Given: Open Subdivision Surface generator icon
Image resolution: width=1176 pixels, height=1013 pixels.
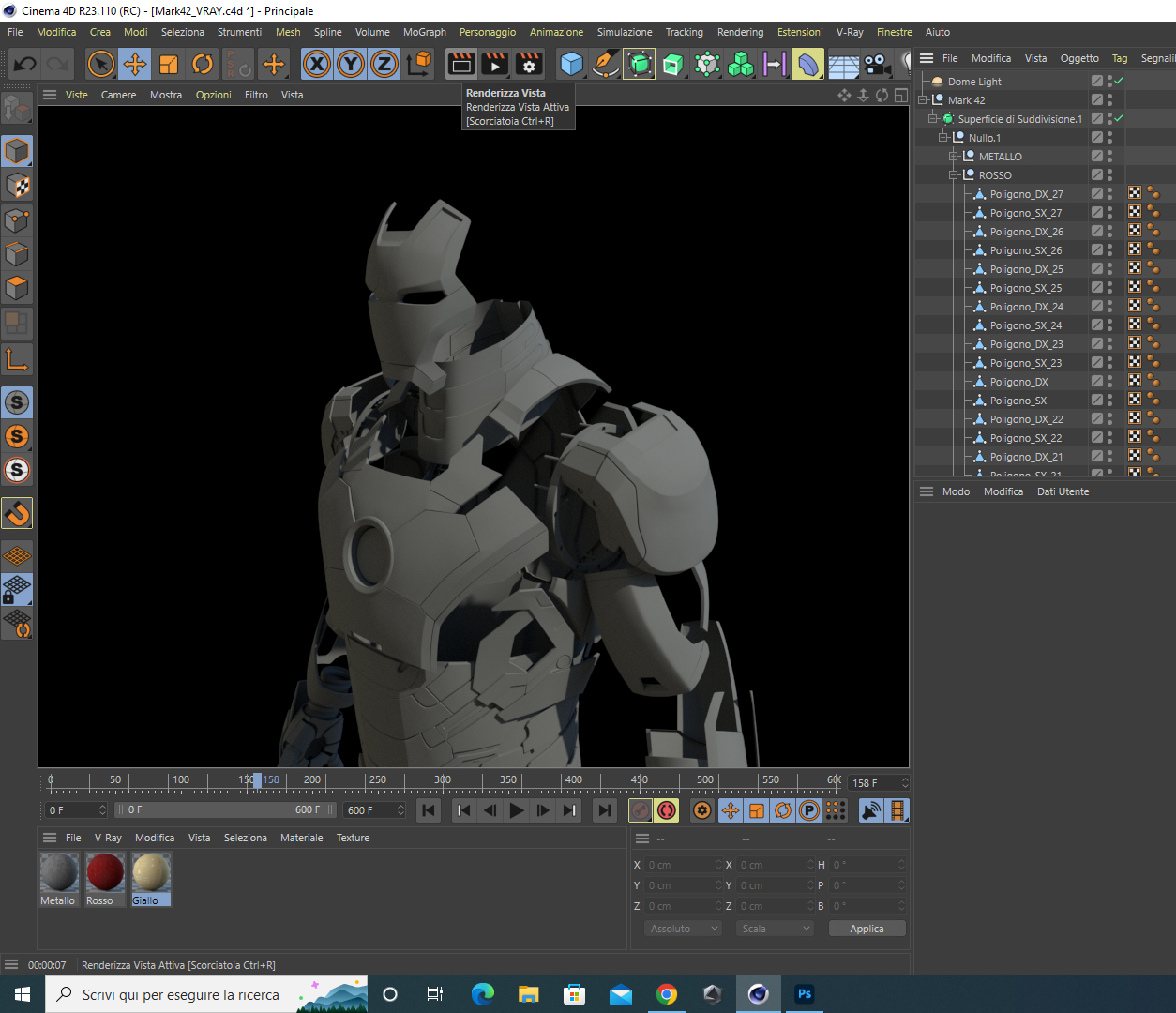Looking at the screenshot, I should tap(639, 64).
